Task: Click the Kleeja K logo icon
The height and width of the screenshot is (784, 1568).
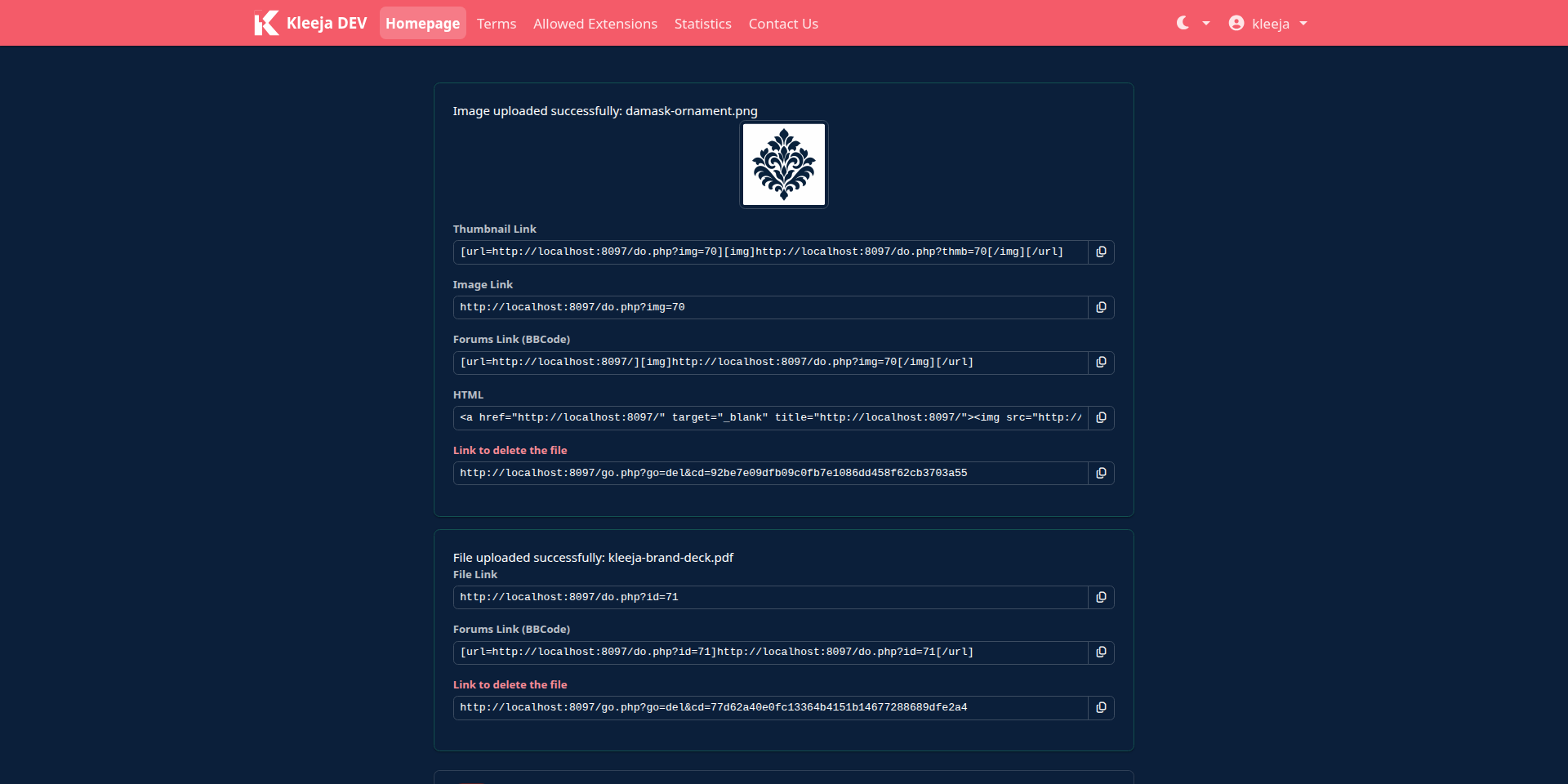Action: pos(266,23)
